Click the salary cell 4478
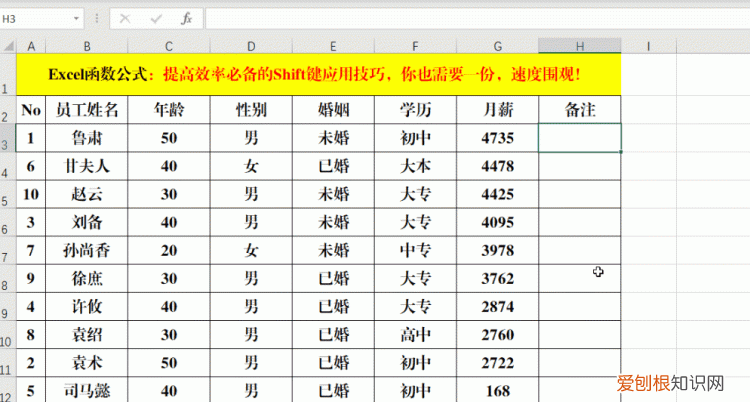The image size is (750, 402). [x=497, y=166]
